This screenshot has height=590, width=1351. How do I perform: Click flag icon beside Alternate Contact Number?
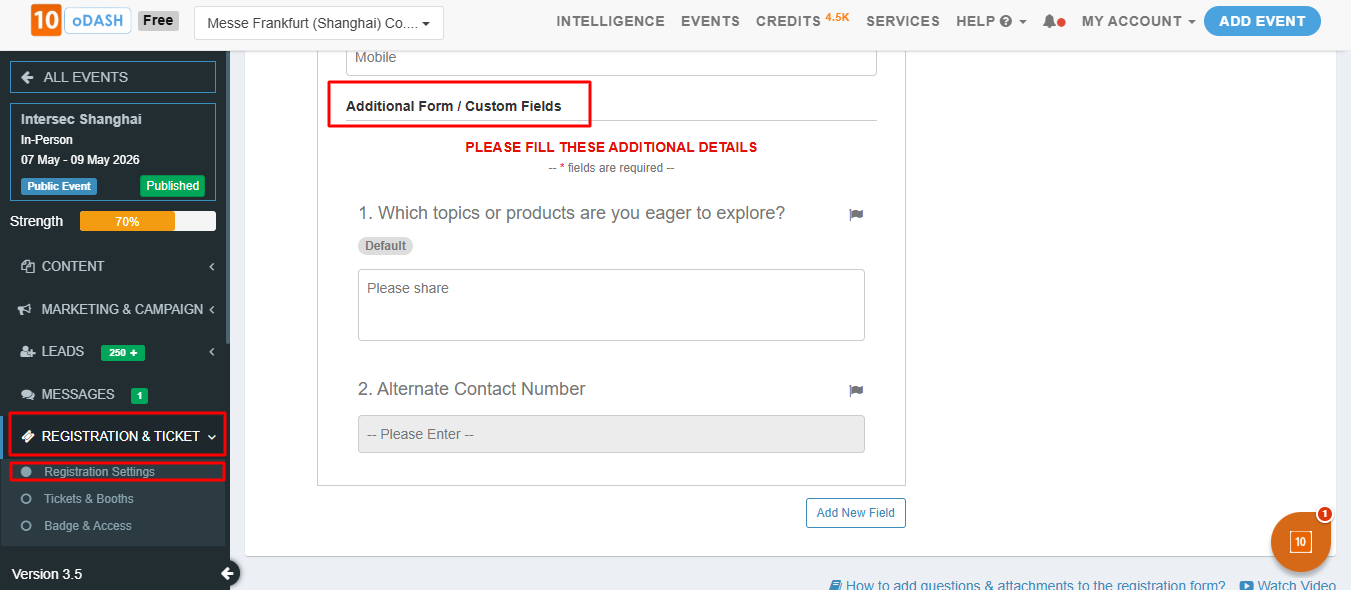pos(856,390)
